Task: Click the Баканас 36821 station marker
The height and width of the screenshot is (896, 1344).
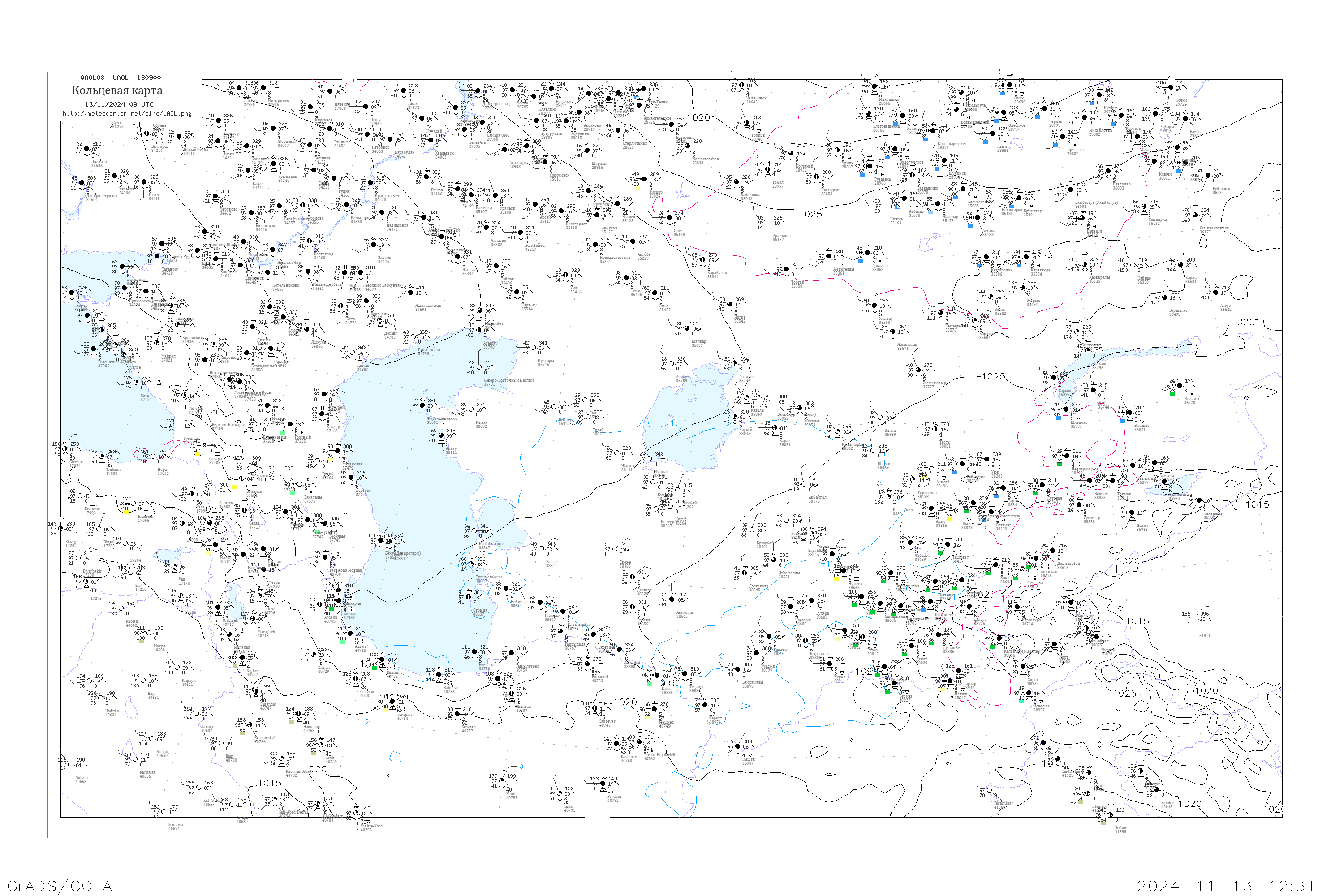Action: (1130, 413)
